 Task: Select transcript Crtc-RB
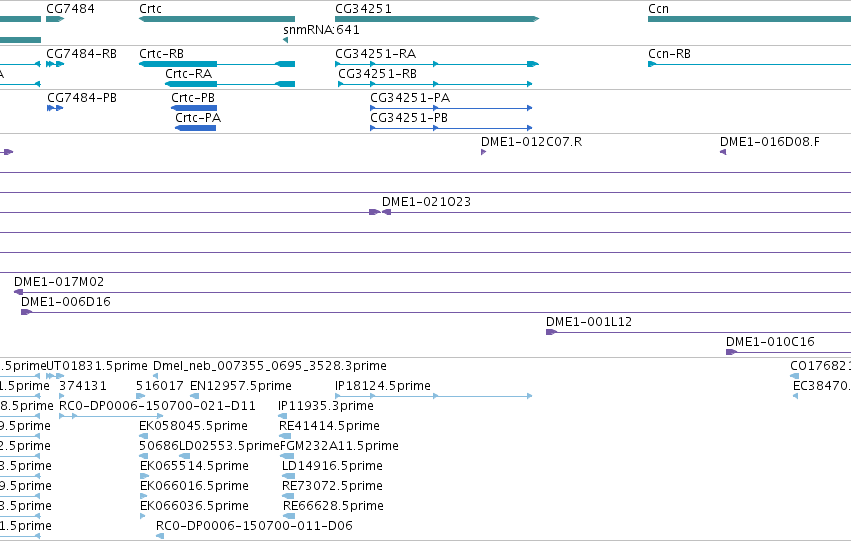(x=217, y=64)
